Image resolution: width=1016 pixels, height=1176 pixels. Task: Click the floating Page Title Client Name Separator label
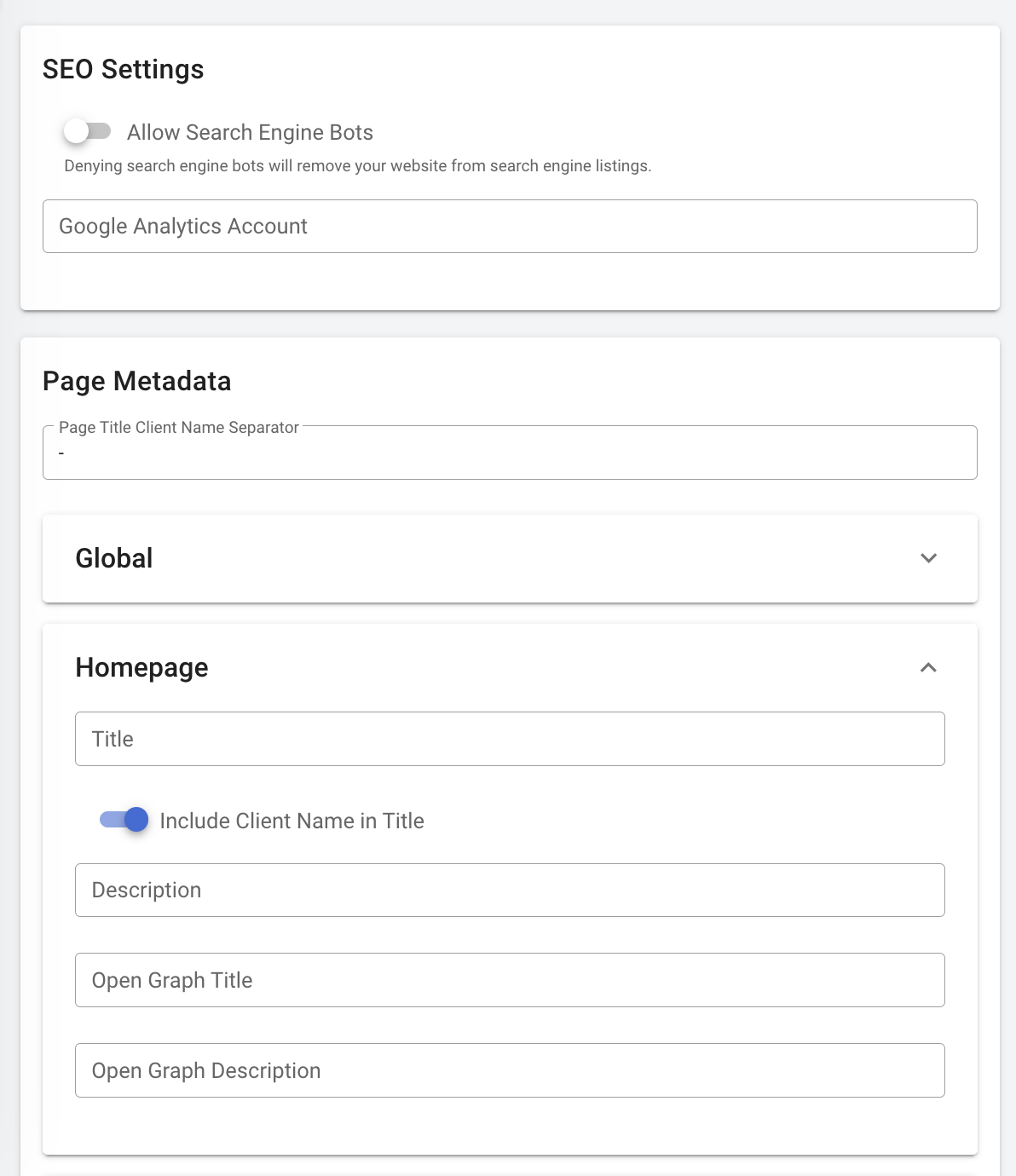[x=179, y=428]
